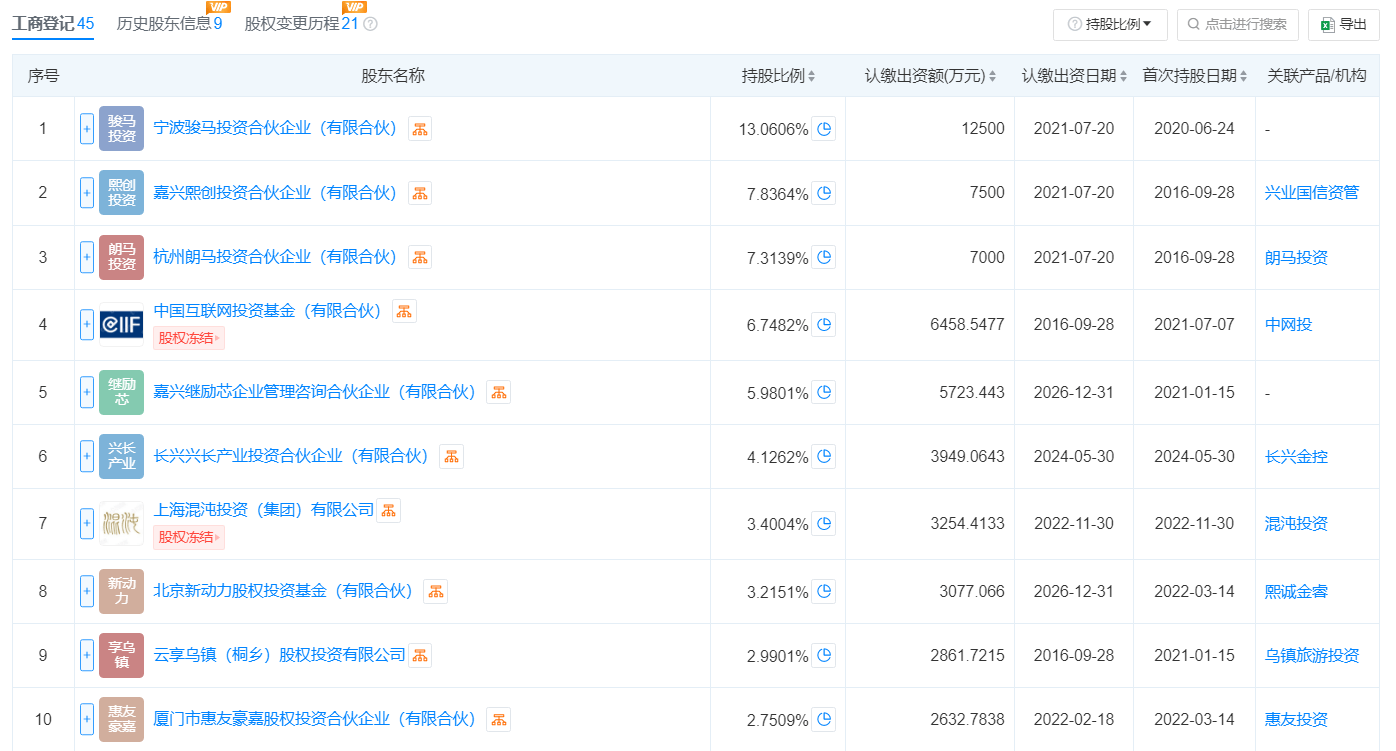This screenshot has width=1396, height=751.
Task: Open equity structure icon for 上海混沌投资
Action: 388,510
